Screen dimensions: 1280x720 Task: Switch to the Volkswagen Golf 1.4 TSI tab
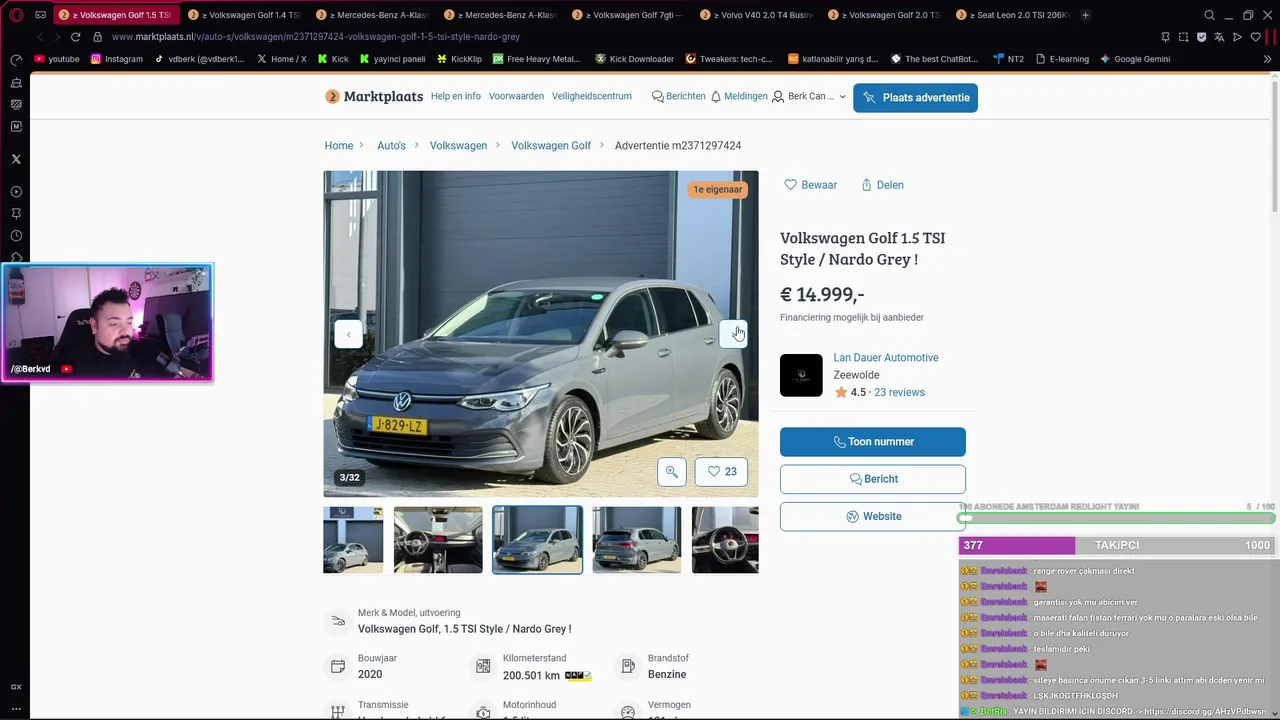tap(243, 15)
